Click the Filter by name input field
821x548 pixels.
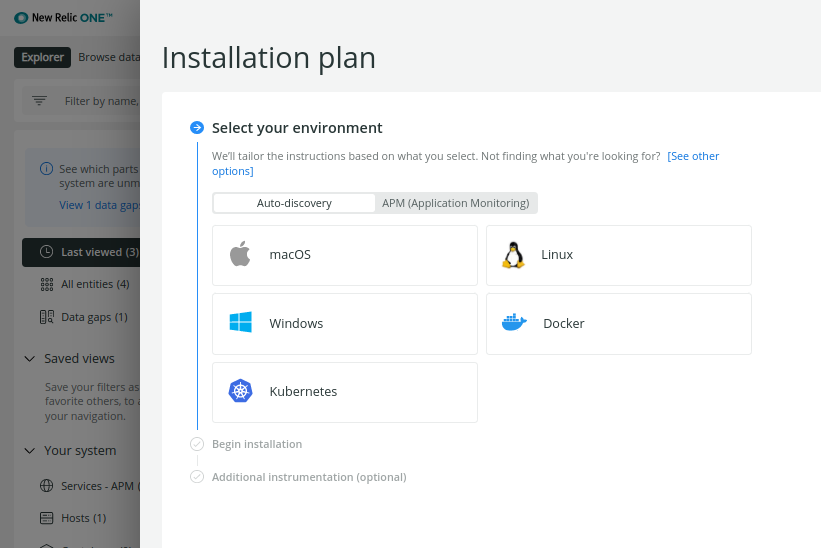pyautogui.click(x=100, y=101)
